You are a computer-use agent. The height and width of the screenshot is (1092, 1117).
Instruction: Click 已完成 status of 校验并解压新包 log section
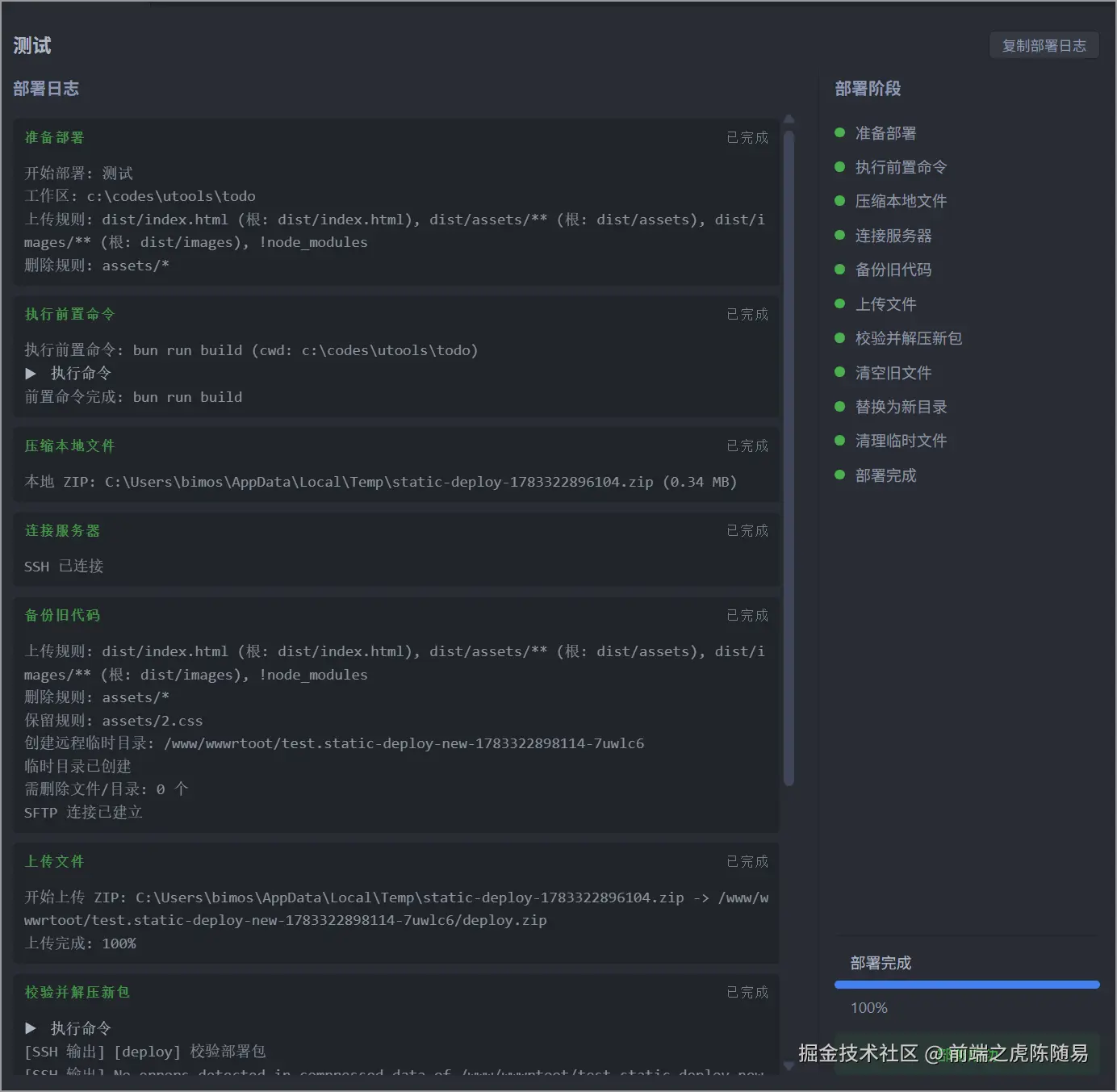coord(747,992)
